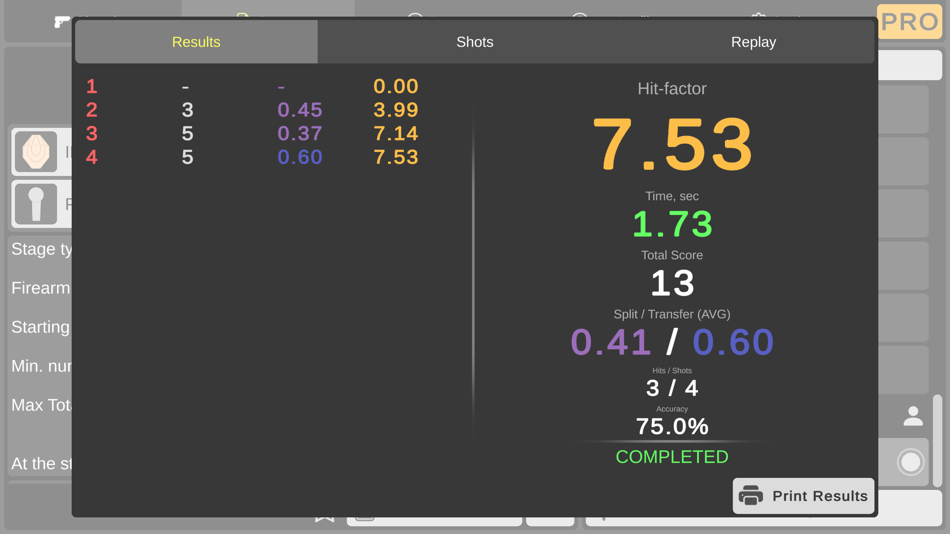The width and height of the screenshot is (950, 534).
Task: Click the popper target icon in background
Action: click(x=36, y=204)
